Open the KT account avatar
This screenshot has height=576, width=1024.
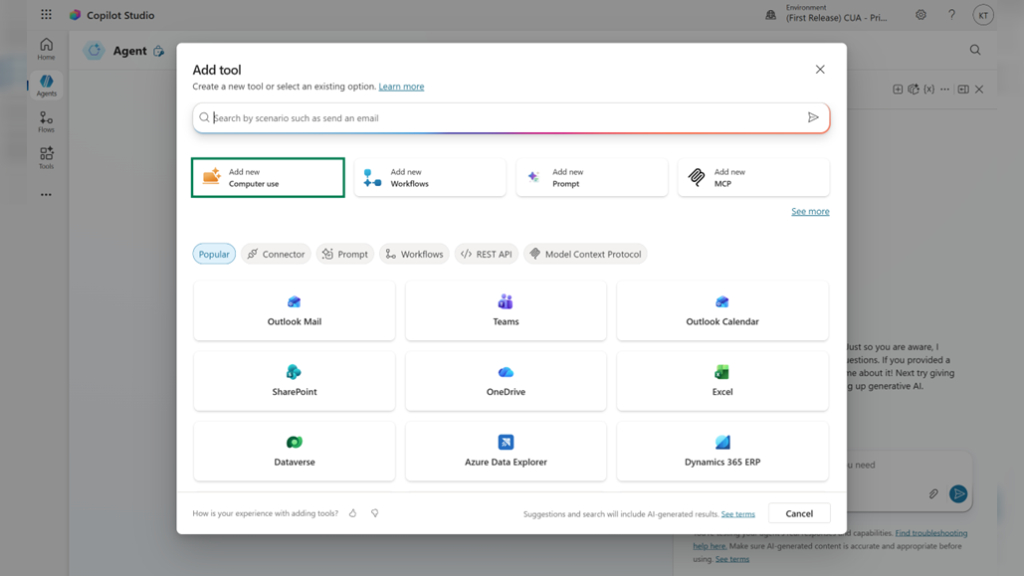pyautogui.click(x=983, y=15)
